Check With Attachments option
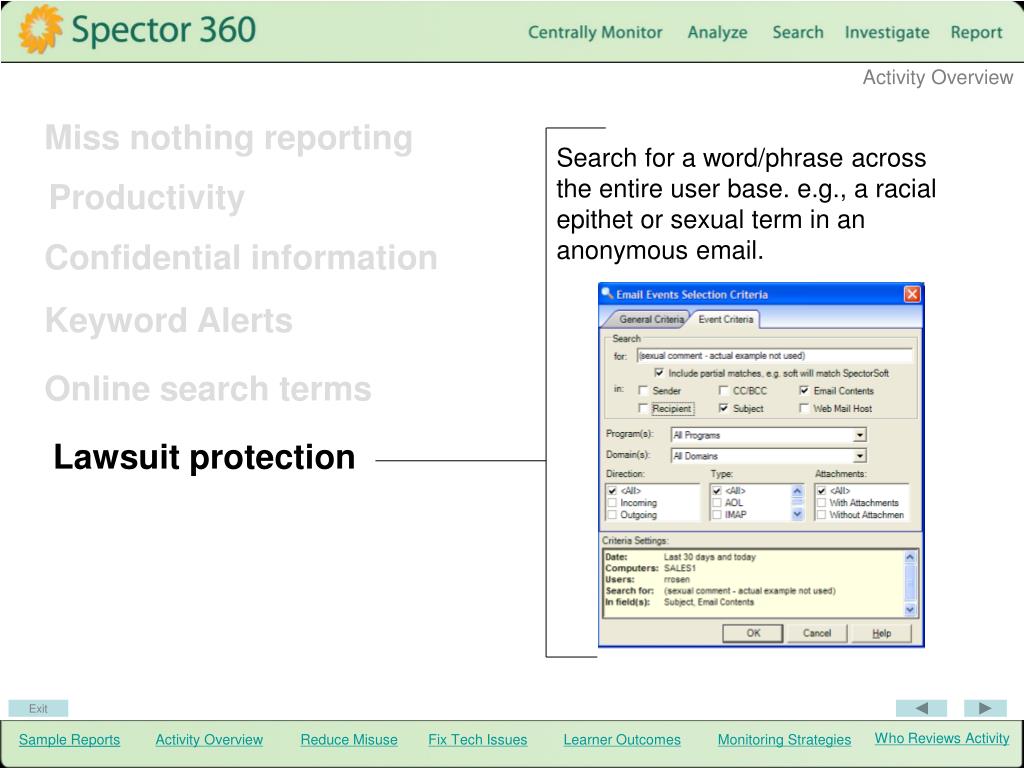1024x768 pixels. click(x=822, y=503)
